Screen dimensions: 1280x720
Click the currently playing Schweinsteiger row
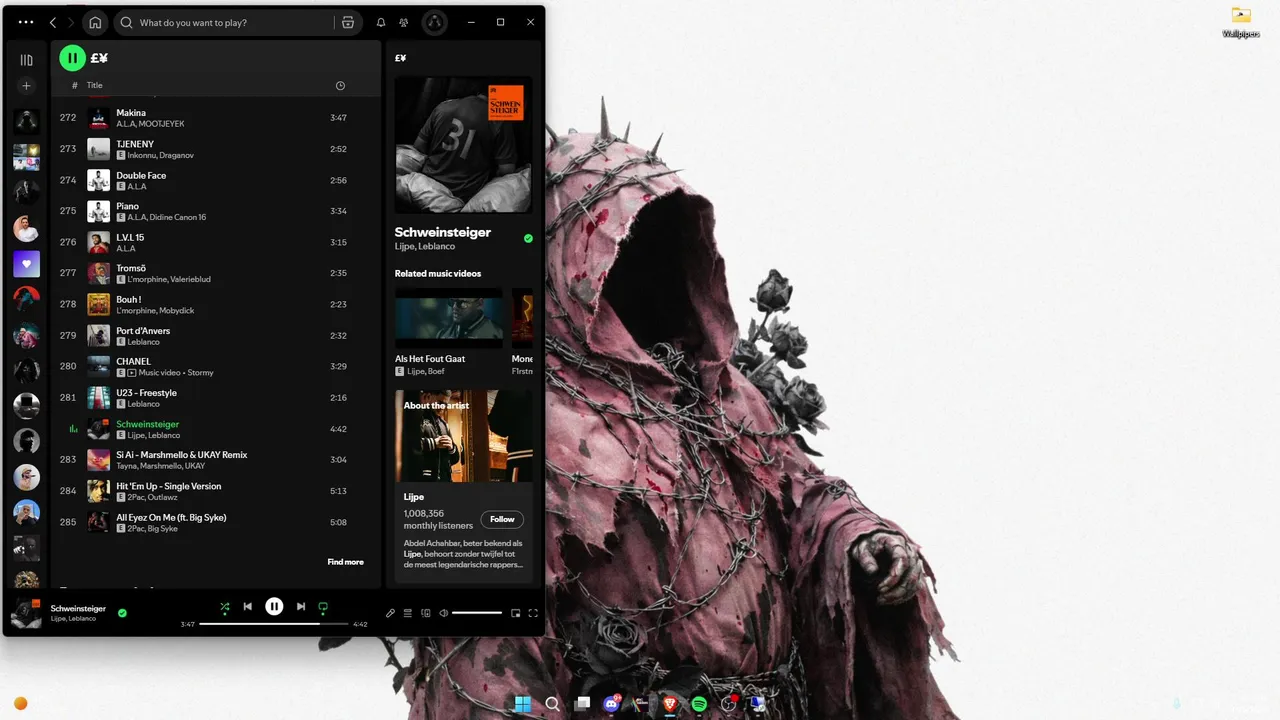216,429
